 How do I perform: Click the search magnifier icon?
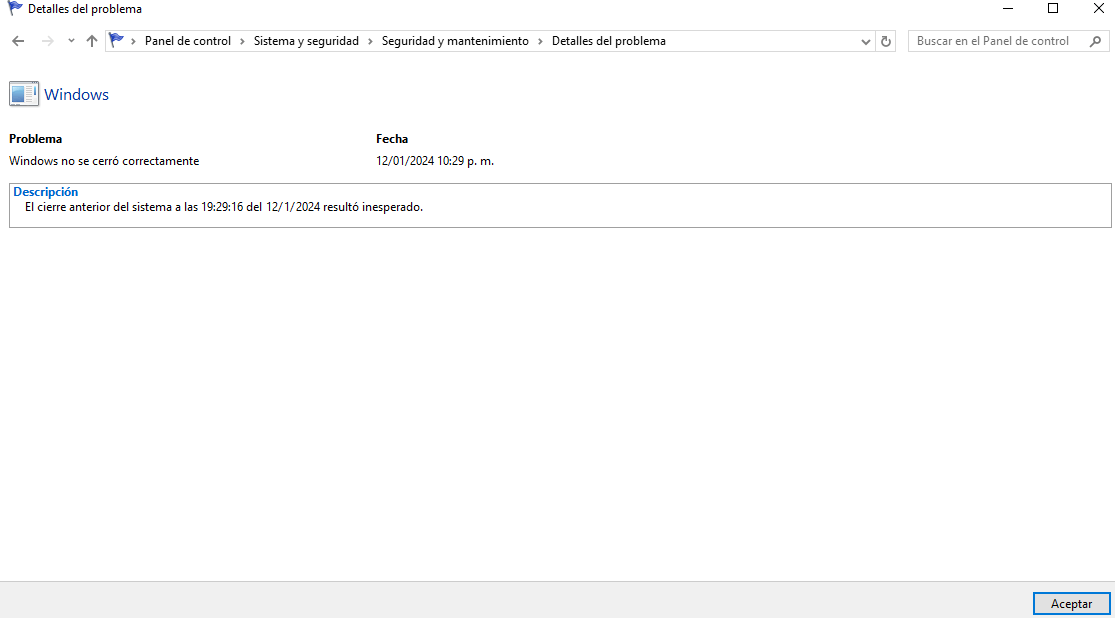click(1096, 41)
